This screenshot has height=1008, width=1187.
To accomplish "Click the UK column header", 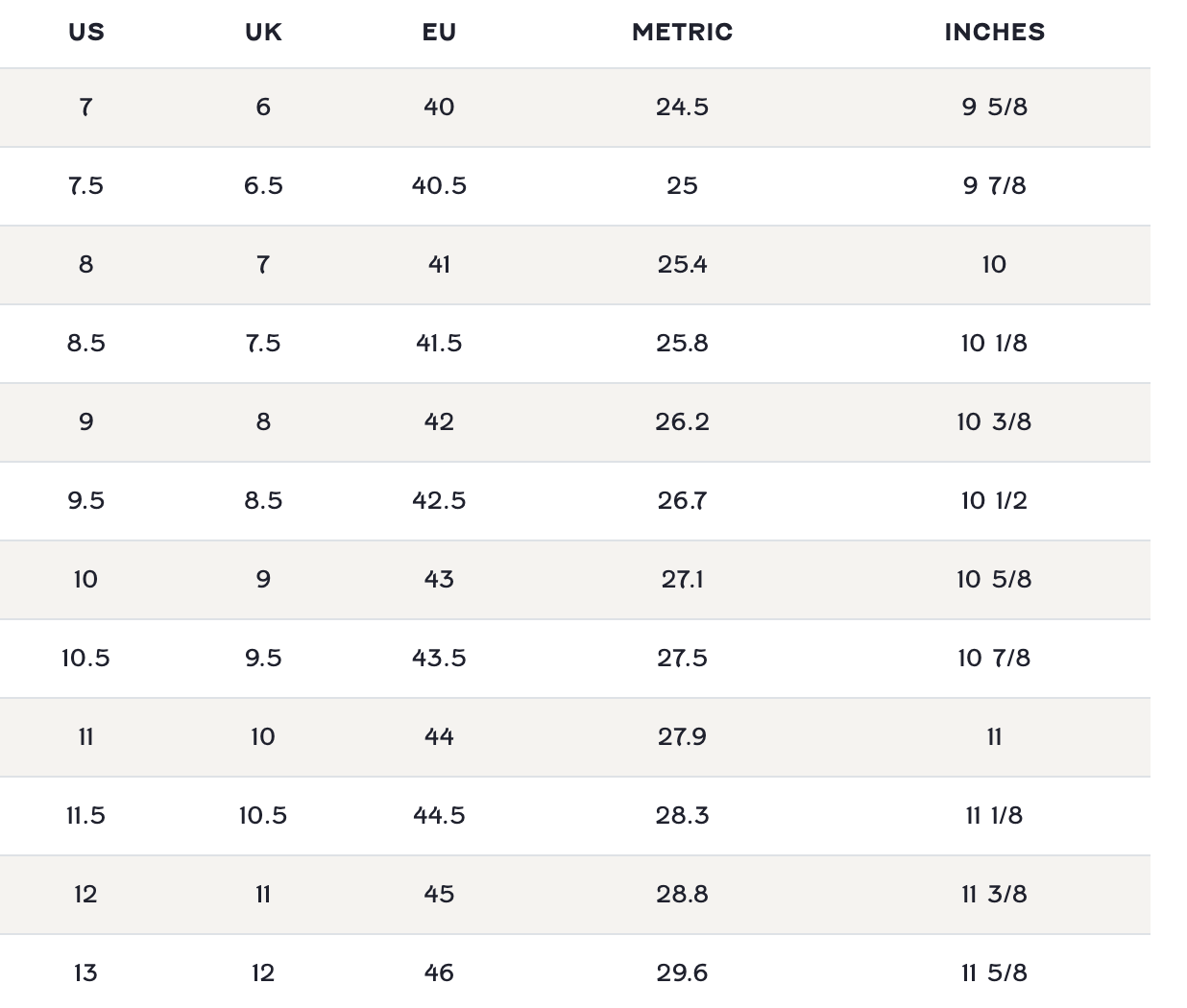I will coord(263,32).
